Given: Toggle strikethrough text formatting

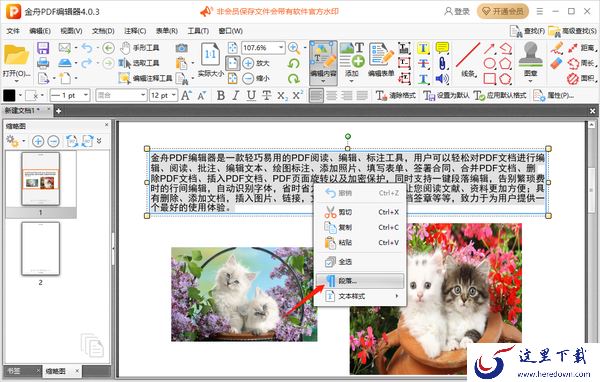Looking at the screenshot, I should [266, 95].
